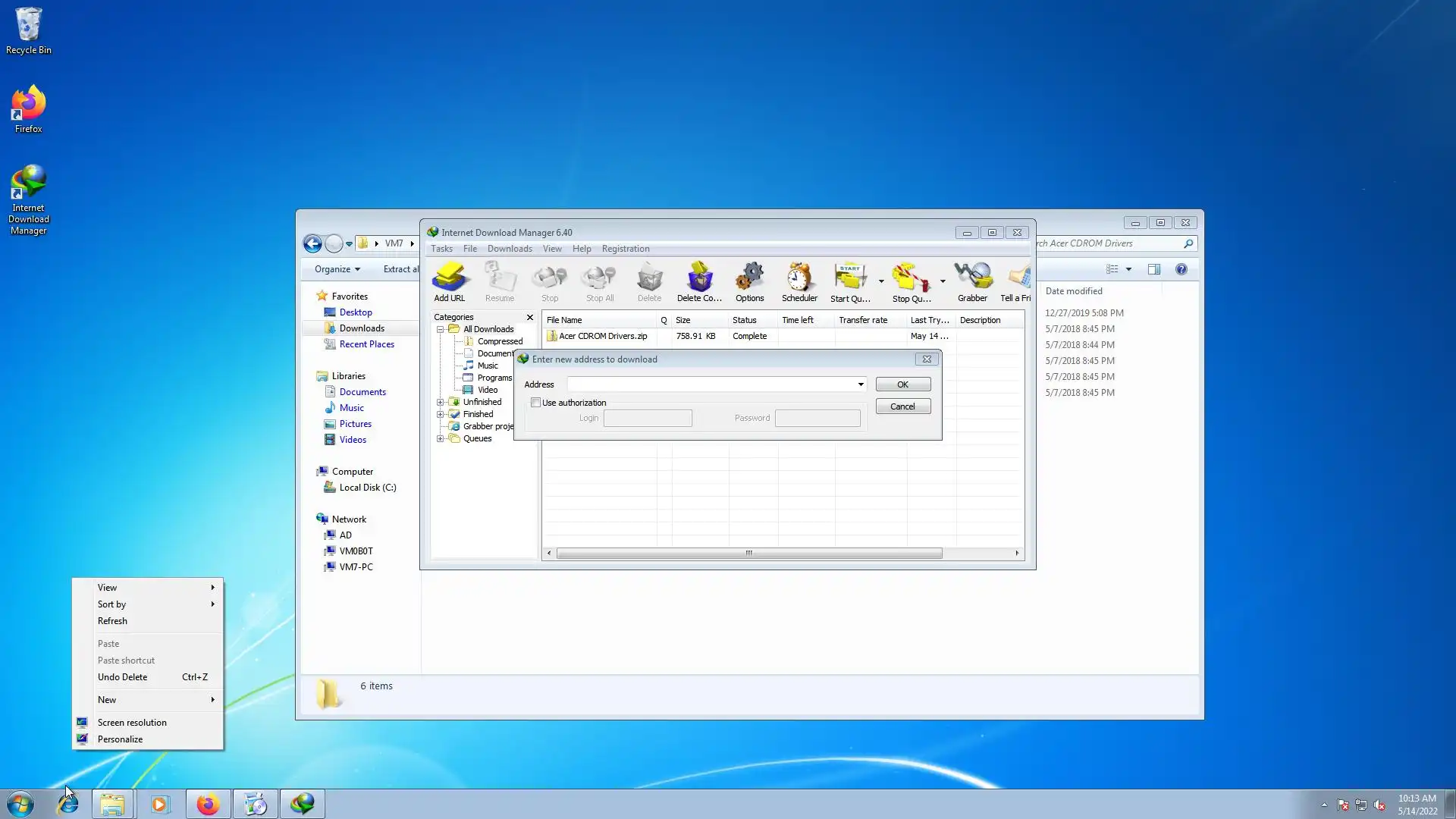Click Cancel in the address dialog
Viewport: 1456px width, 819px height.
click(x=902, y=406)
